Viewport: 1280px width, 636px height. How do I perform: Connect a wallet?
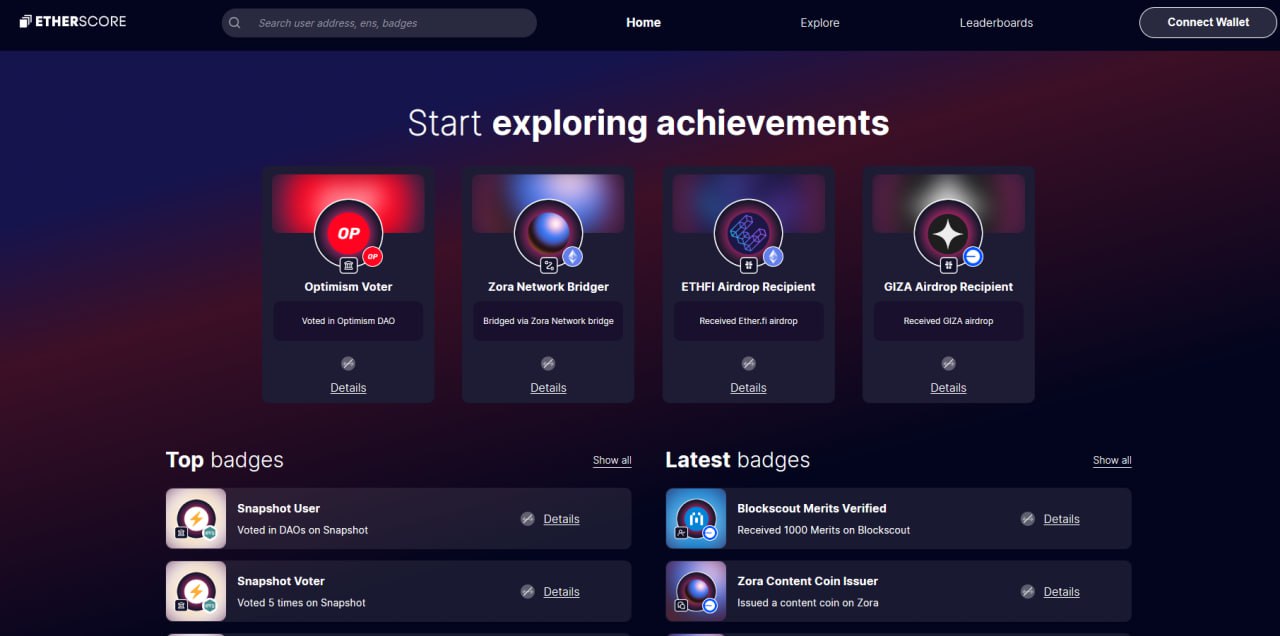(1208, 22)
